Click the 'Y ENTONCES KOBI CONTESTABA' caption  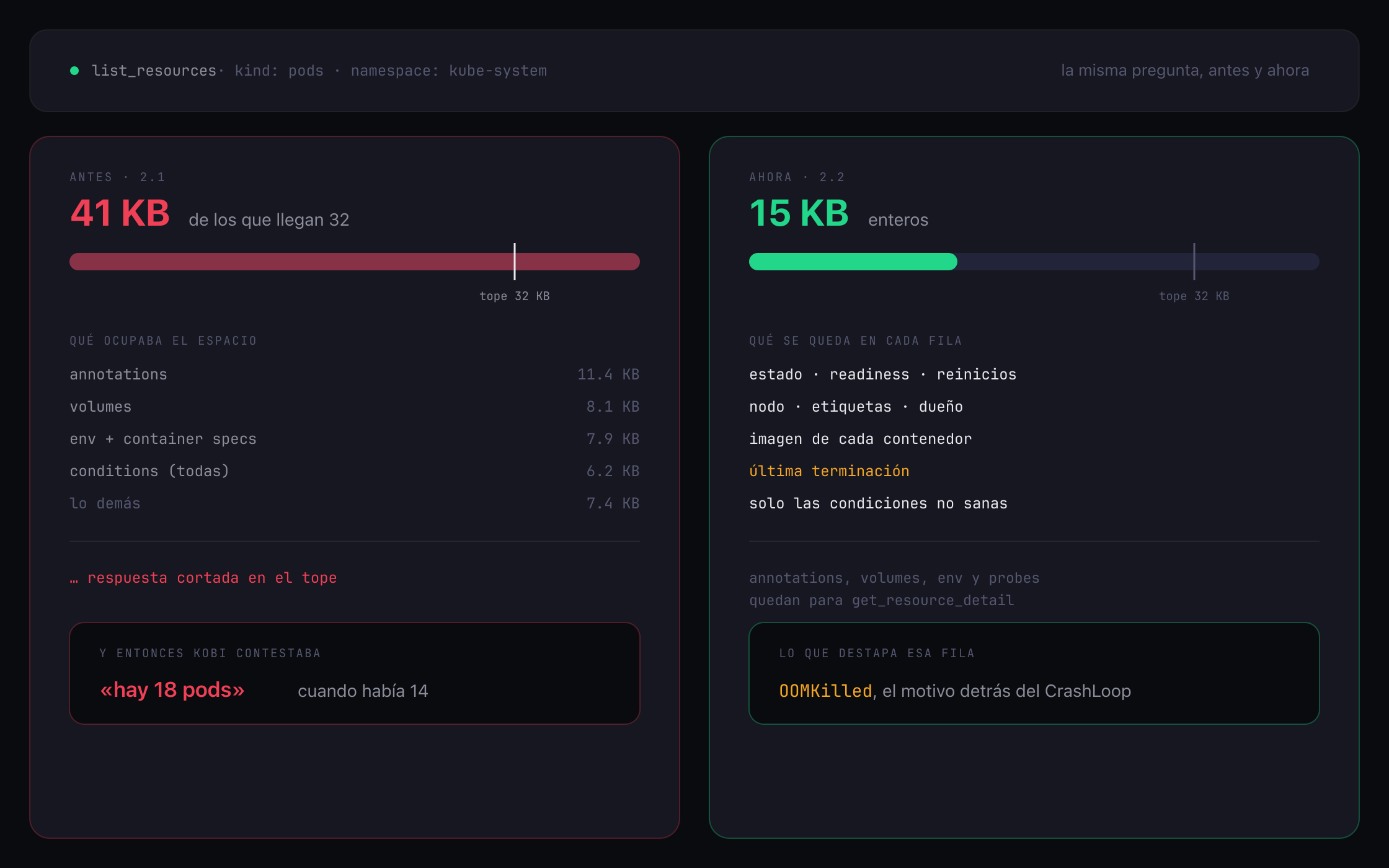pos(210,653)
